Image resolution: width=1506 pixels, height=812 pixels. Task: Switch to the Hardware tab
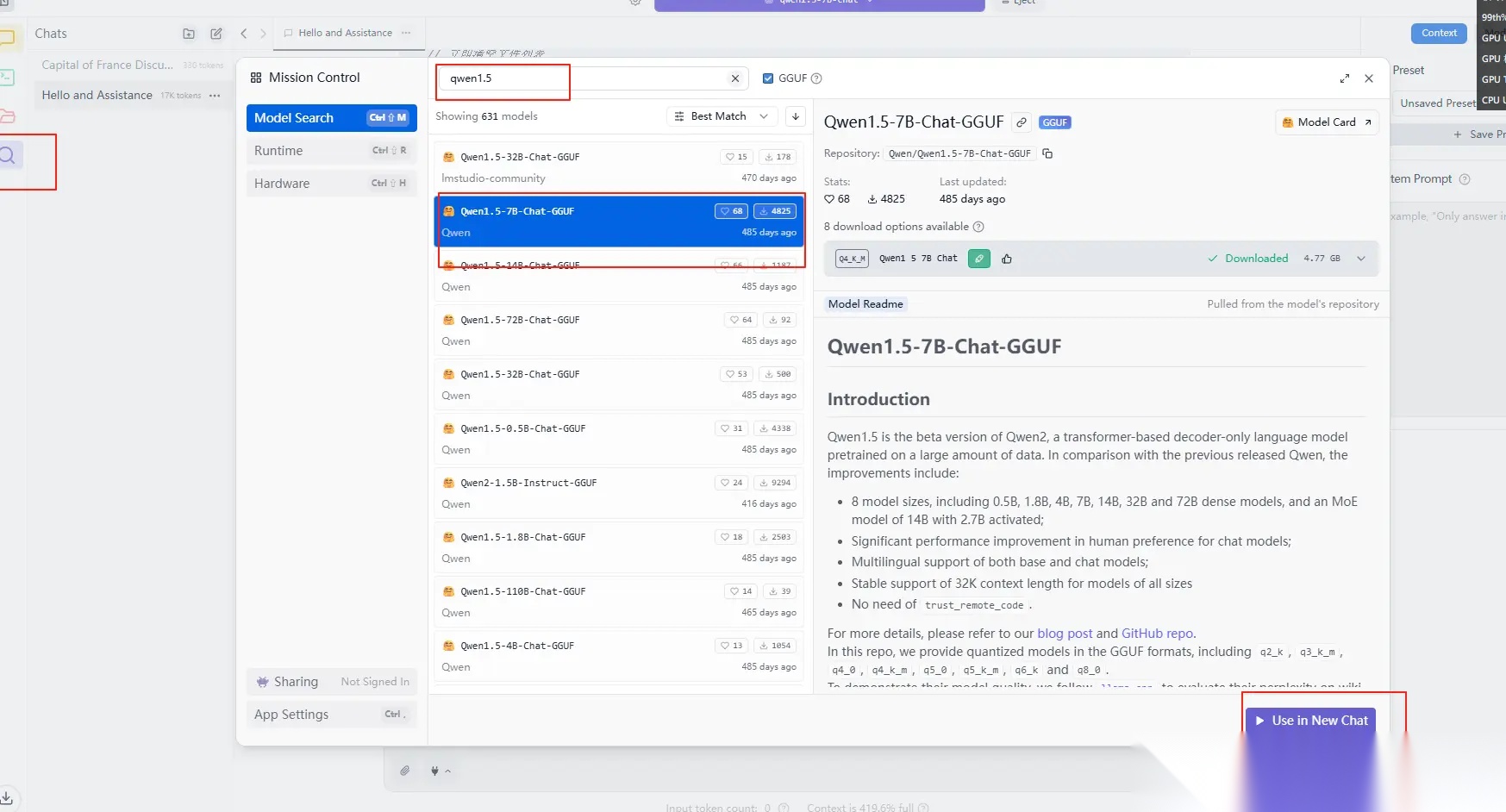pyautogui.click(x=332, y=184)
